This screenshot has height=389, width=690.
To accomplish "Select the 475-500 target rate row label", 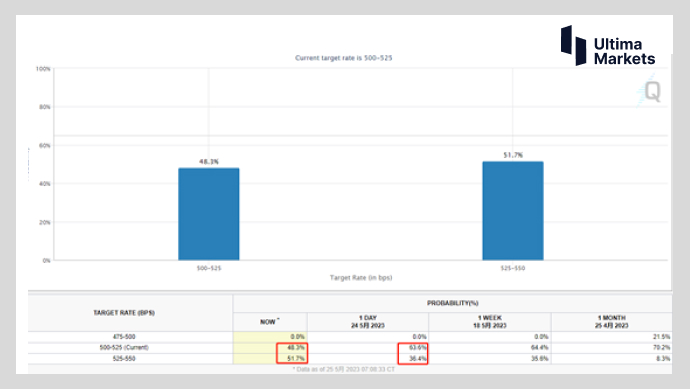I will click(x=124, y=337).
